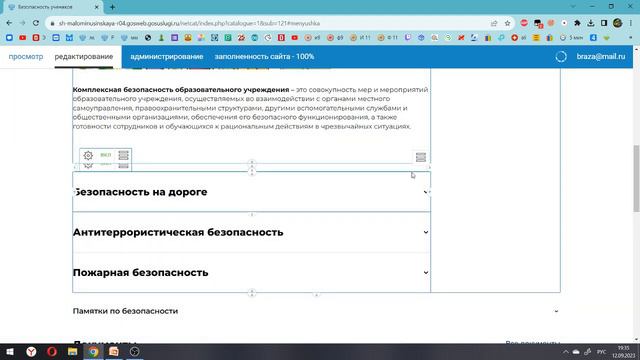Viewport: 640px width, 360px height.
Task: Open Twitch bookmark icon
Action: tap(408, 38)
